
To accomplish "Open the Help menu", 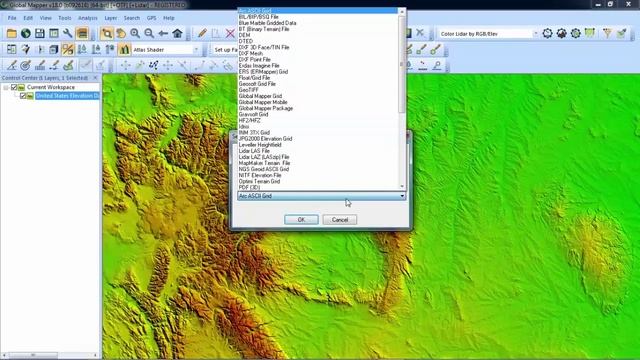I will coord(169,18).
